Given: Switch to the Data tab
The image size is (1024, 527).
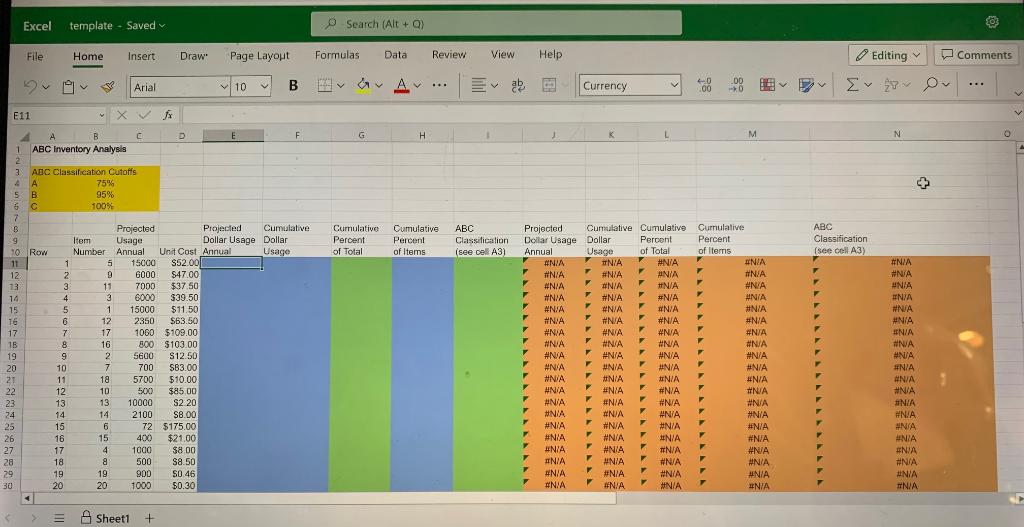Looking at the screenshot, I should point(395,55).
